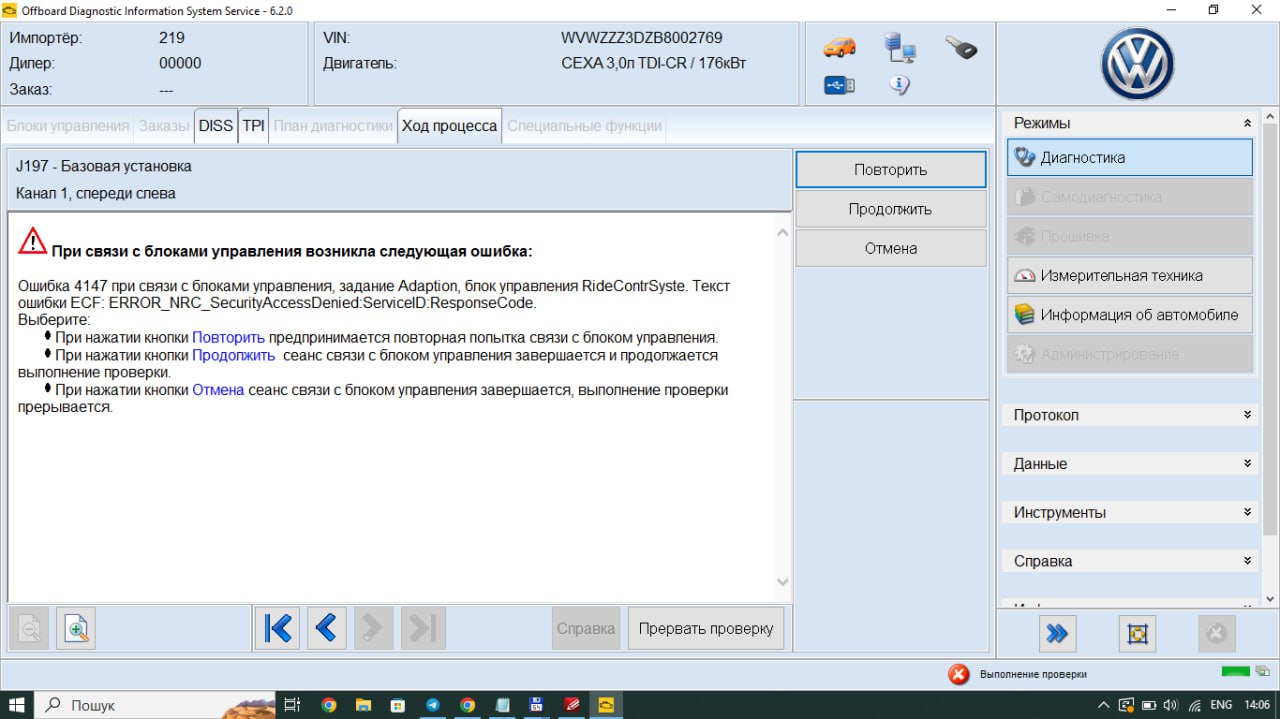This screenshot has height=719, width=1280.
Task: Click the red warning triangle icon
Action: (32, 241)
